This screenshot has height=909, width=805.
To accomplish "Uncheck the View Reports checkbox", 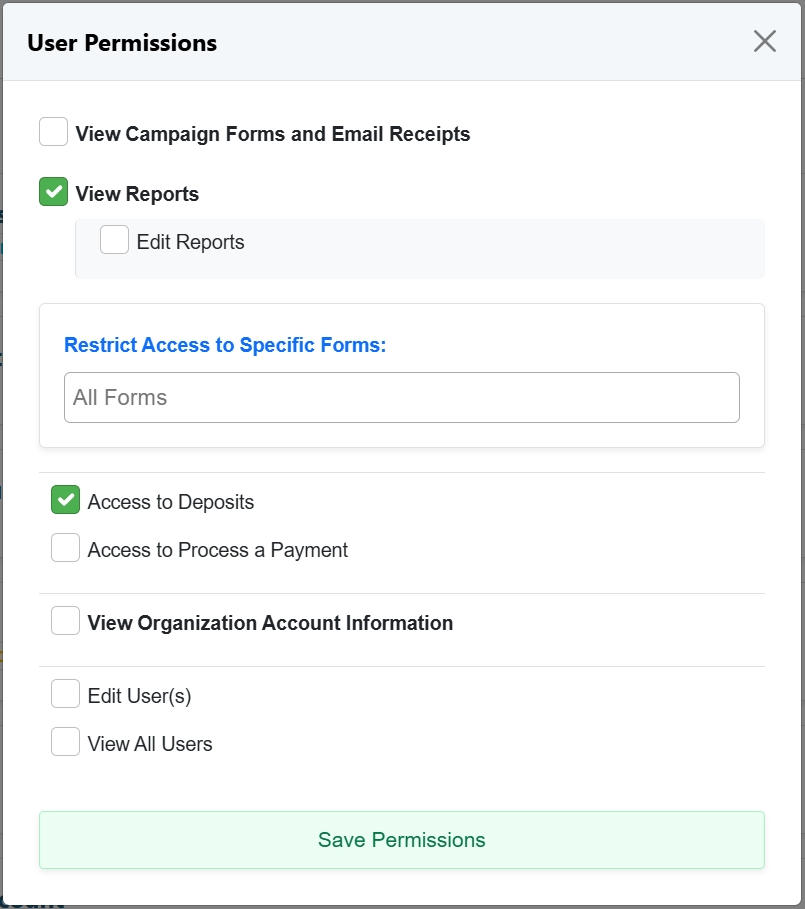I will [x=53, y=192].
